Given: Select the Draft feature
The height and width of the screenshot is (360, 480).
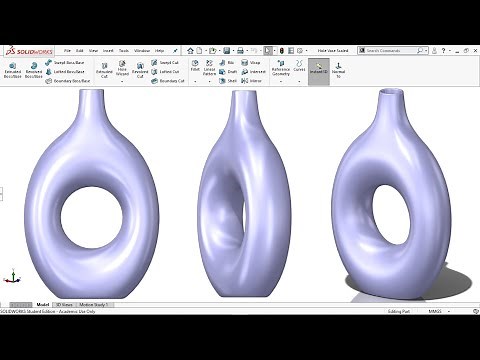Looking at the screenshot, I should pos(228,72).
